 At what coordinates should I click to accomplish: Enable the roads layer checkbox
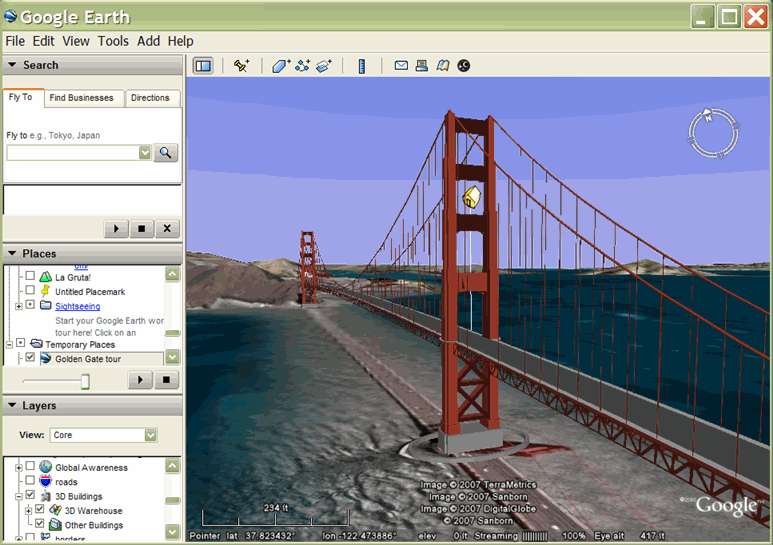(30, 482)
